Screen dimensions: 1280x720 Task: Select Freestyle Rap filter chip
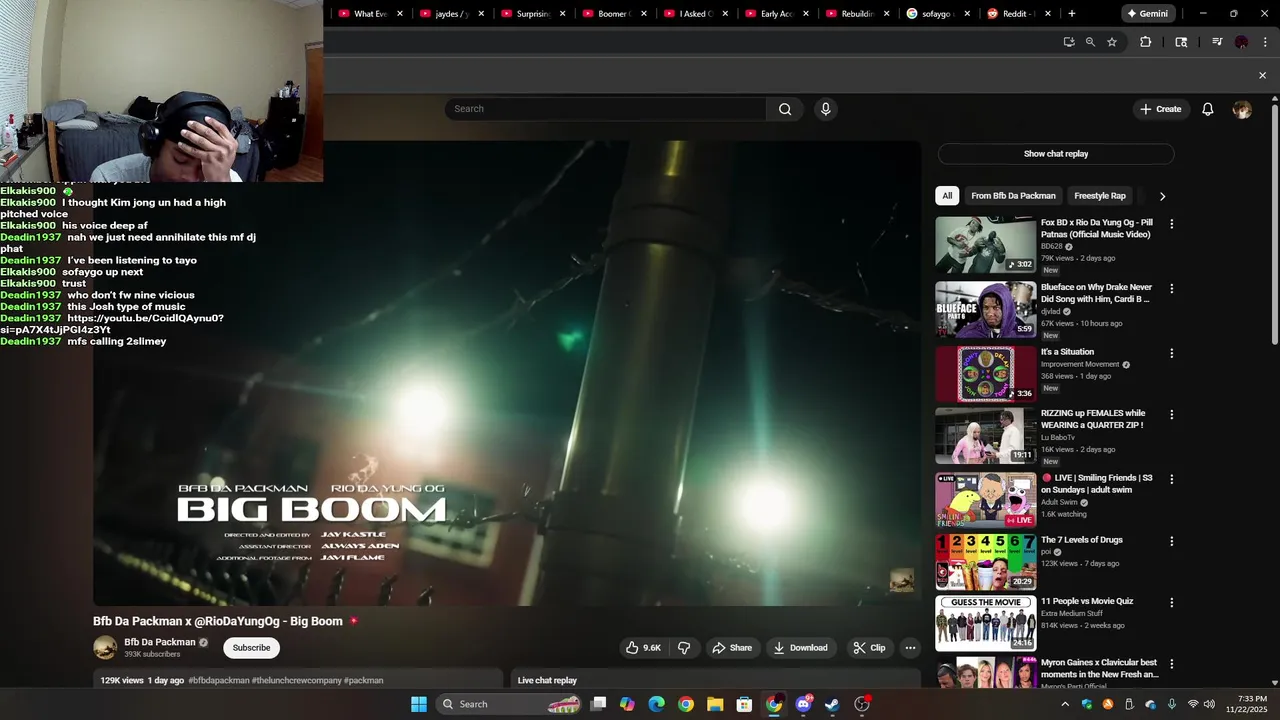click(1100, 196)
